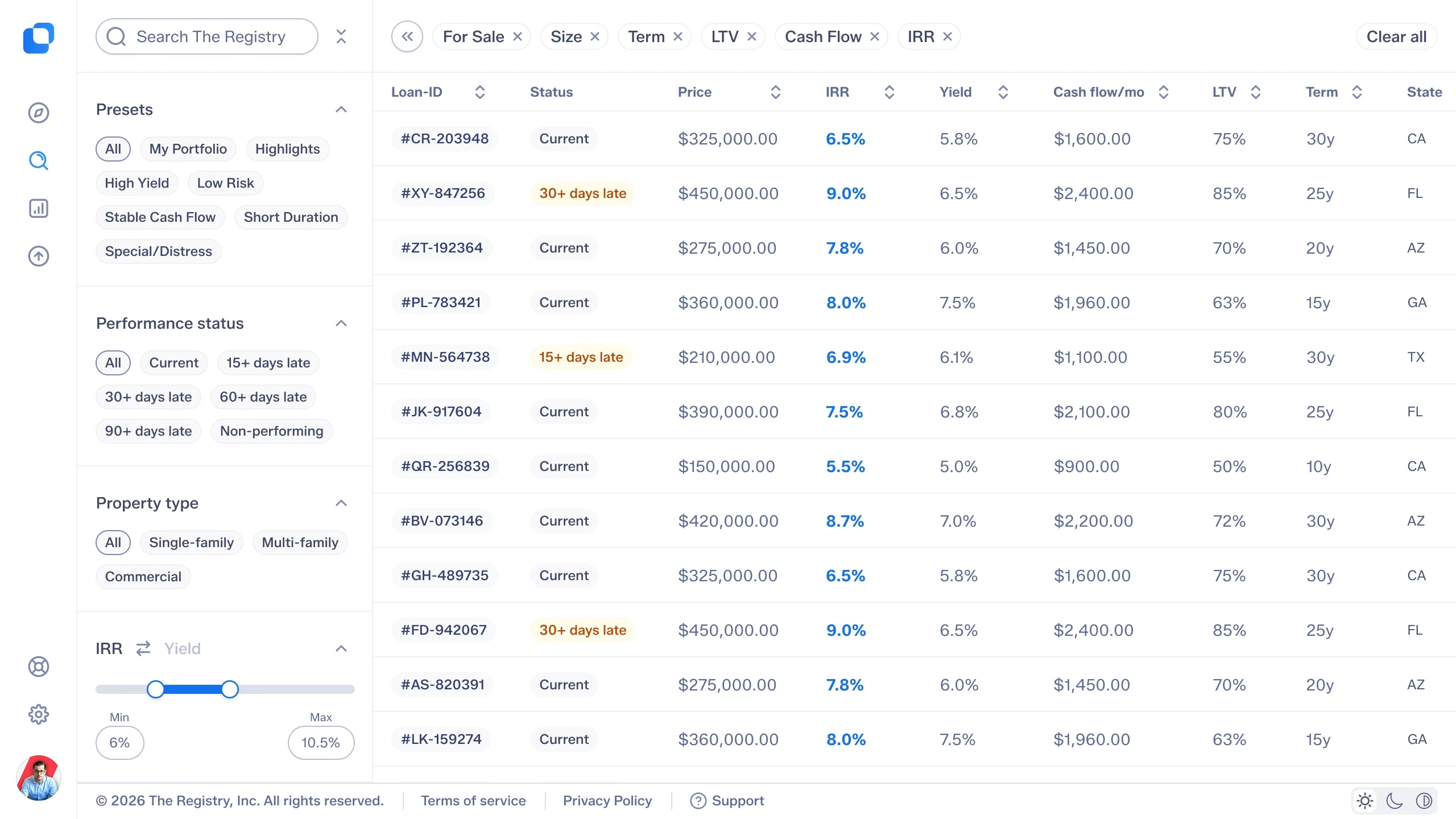The image size is (1456, 819).
Task: Click the IRR slider minimum handle
Action: pyautogui.click(x=155, y=689)
